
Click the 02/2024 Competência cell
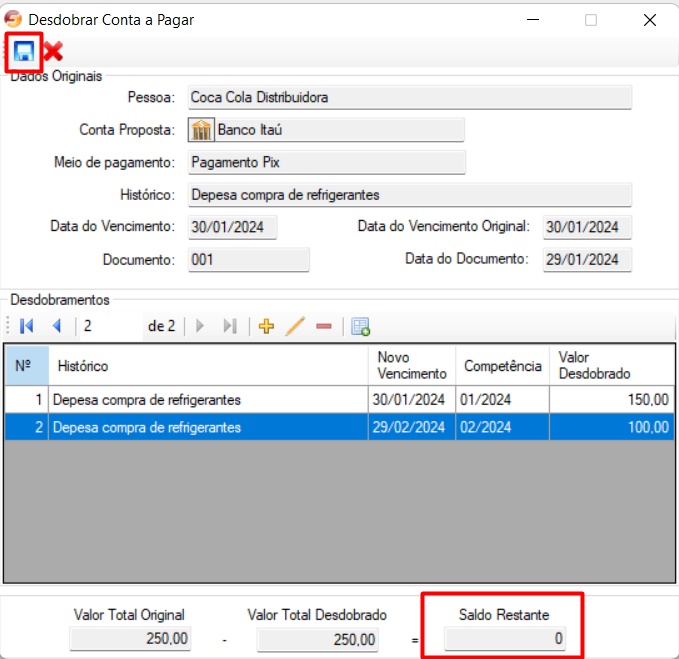pyautogui.click(x=502, y=427)
